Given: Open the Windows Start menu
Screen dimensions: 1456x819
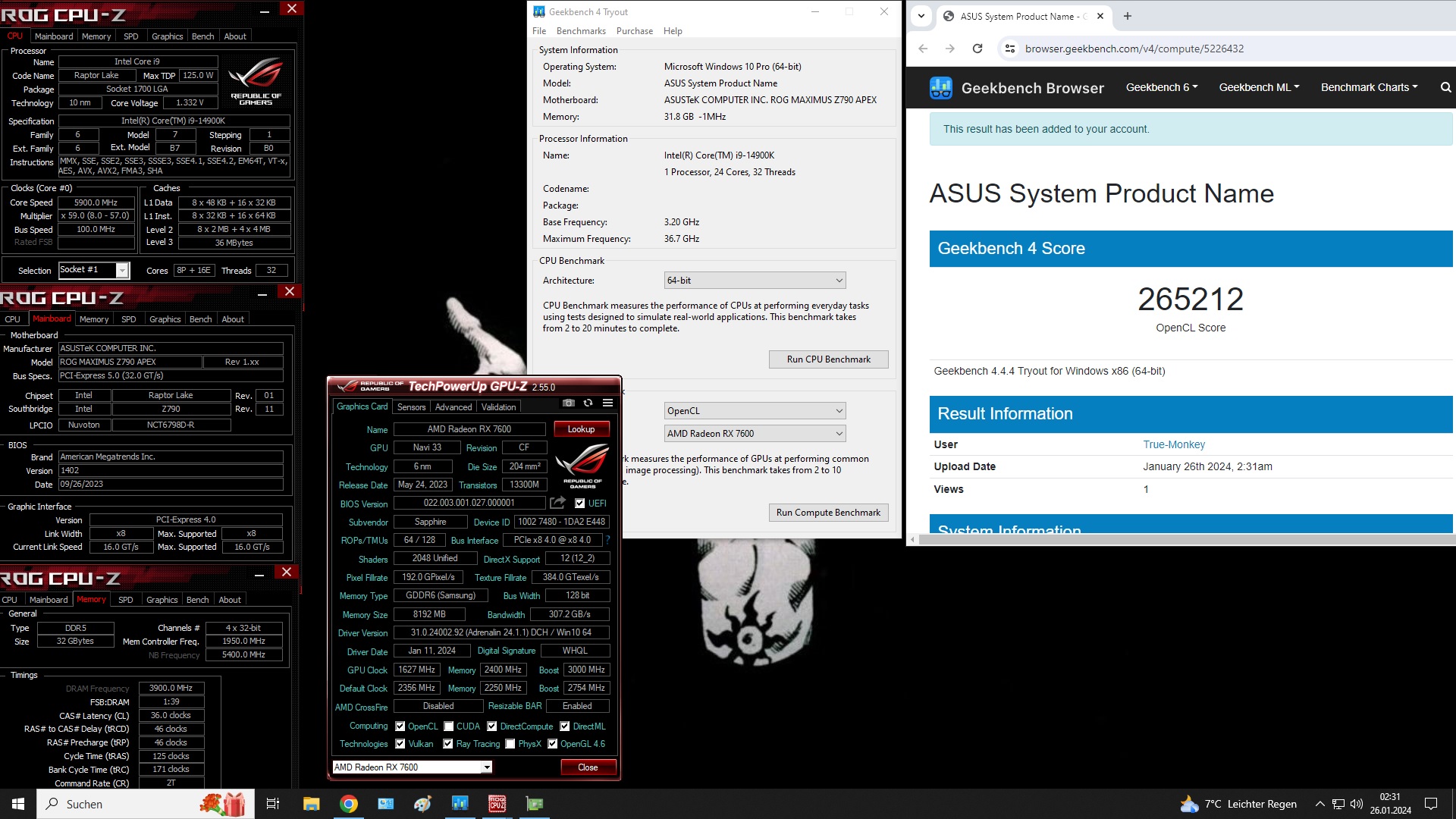Looking at the screenshot, I should [18, 804].
